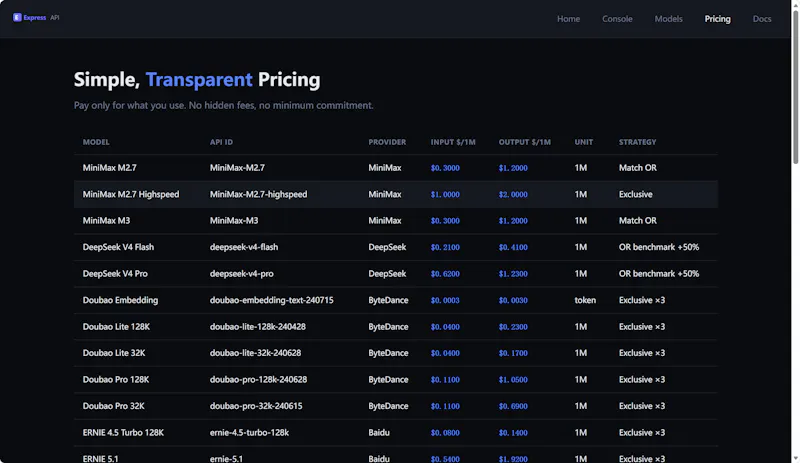Click the $0.1400 output price
The height and width of the screenshot is (463, 800).
point(513,432)
